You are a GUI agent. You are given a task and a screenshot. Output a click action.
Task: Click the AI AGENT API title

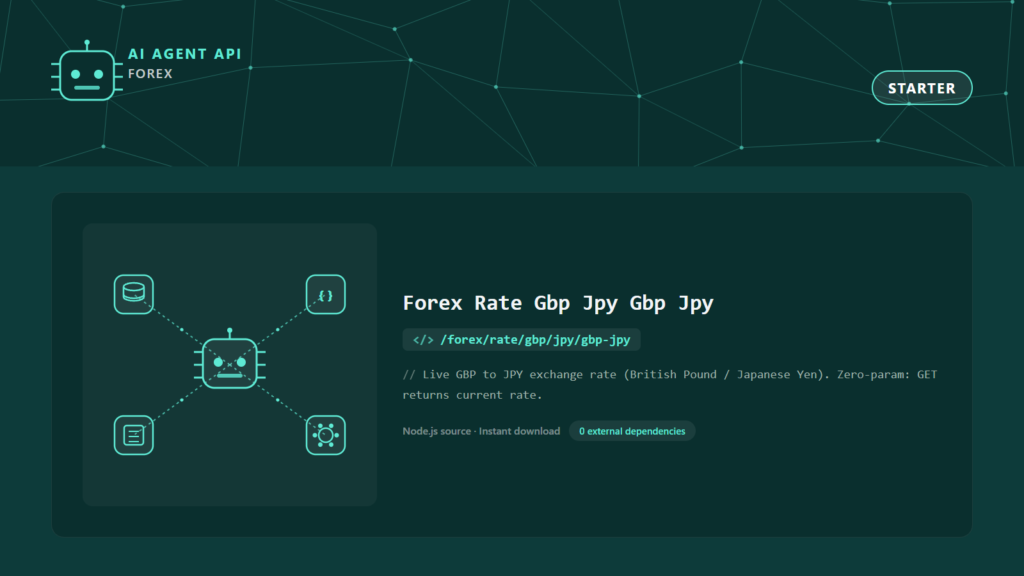point(185,54)
